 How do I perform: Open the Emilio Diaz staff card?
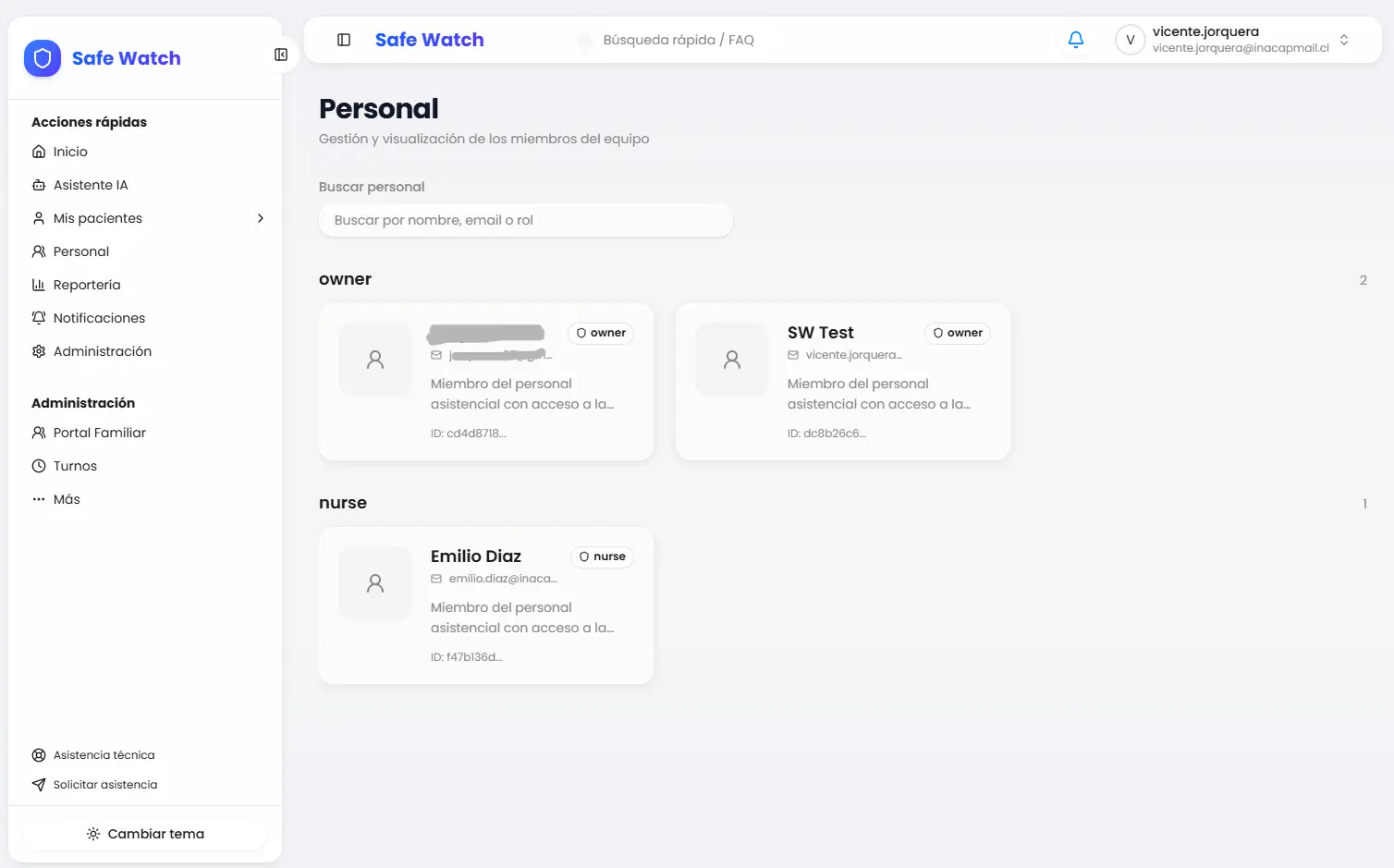point(485,605)
